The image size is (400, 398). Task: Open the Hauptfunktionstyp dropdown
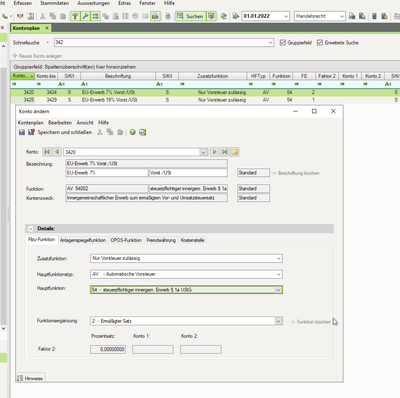(279, 274)
